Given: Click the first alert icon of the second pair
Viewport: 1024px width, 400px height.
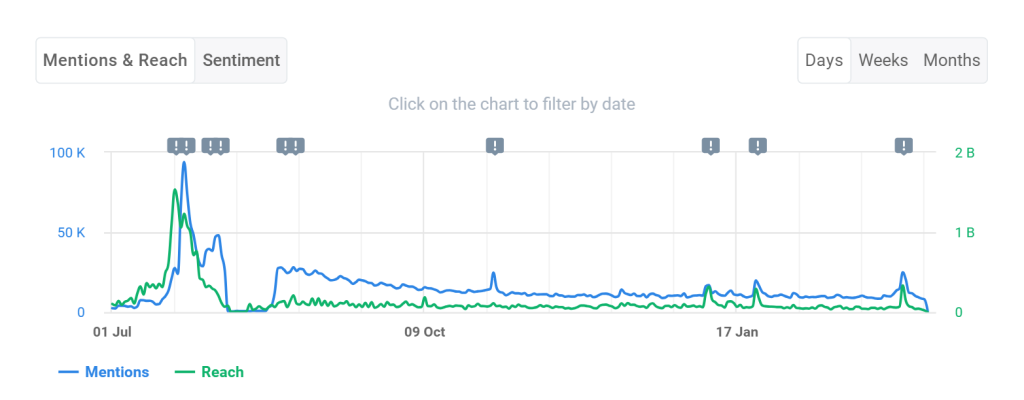Looking at the screenshot, I should point(209,146).
